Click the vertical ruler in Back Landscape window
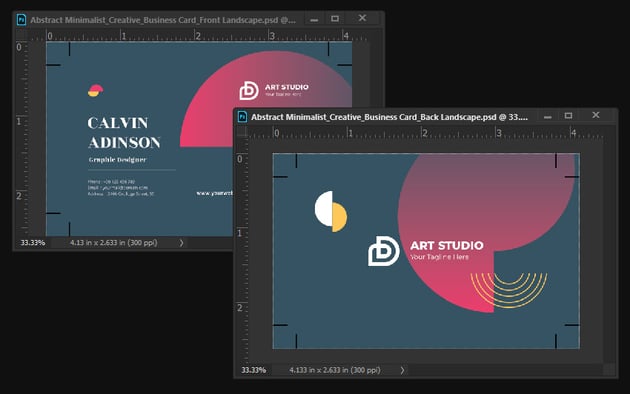Image resolution: width=630 pixels, height=394 pixels. click(241, 251)
